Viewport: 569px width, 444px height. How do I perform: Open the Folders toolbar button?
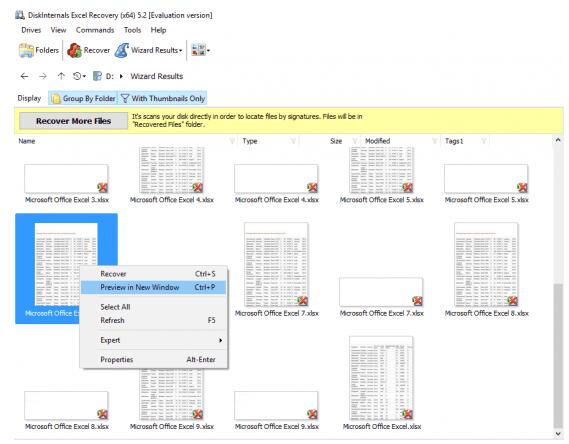[39, 50]
